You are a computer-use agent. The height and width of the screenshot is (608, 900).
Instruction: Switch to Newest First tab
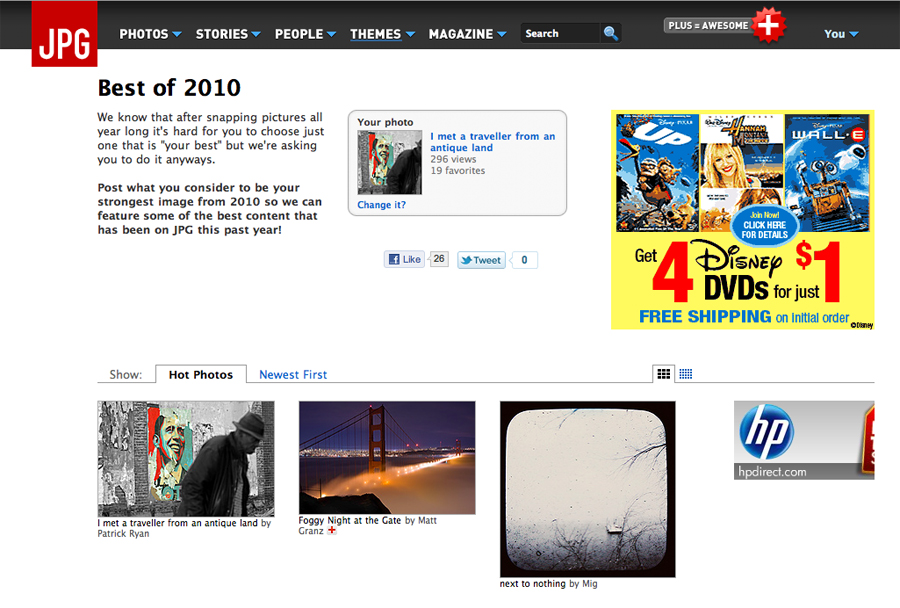[293, 375]
